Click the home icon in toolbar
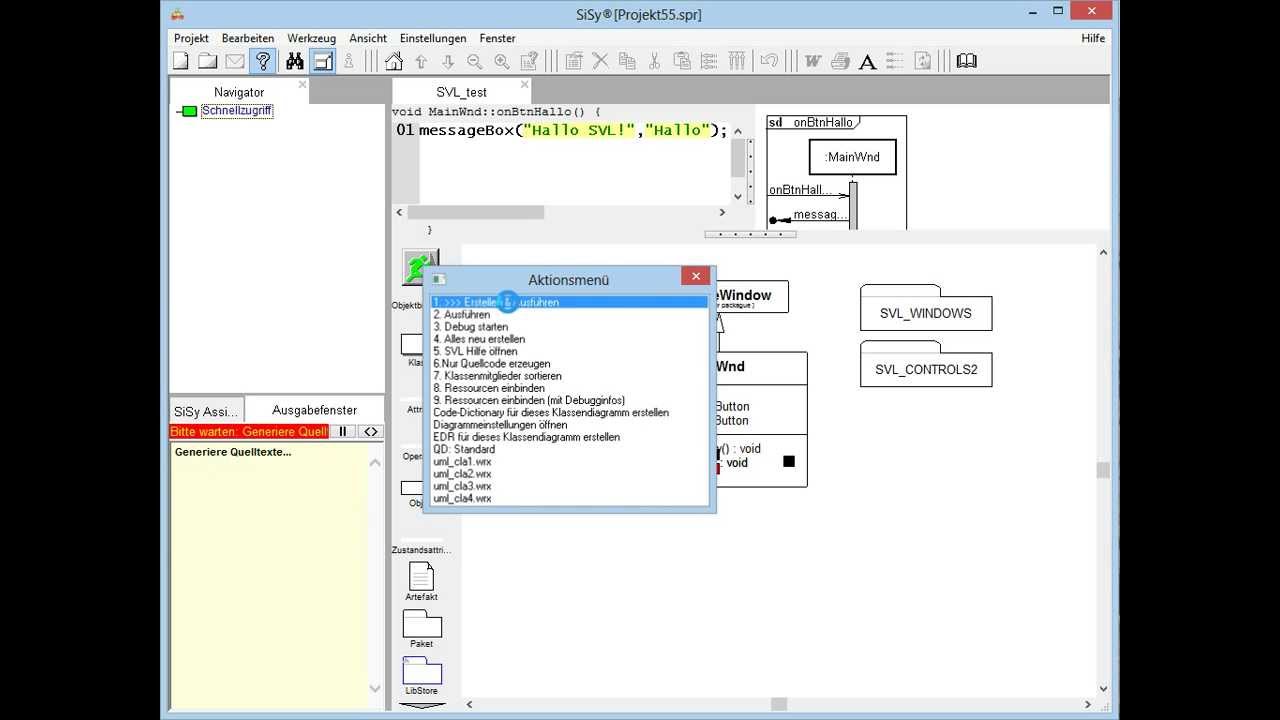The height and width of the screenshot is (720, 1280). [394, 61]
